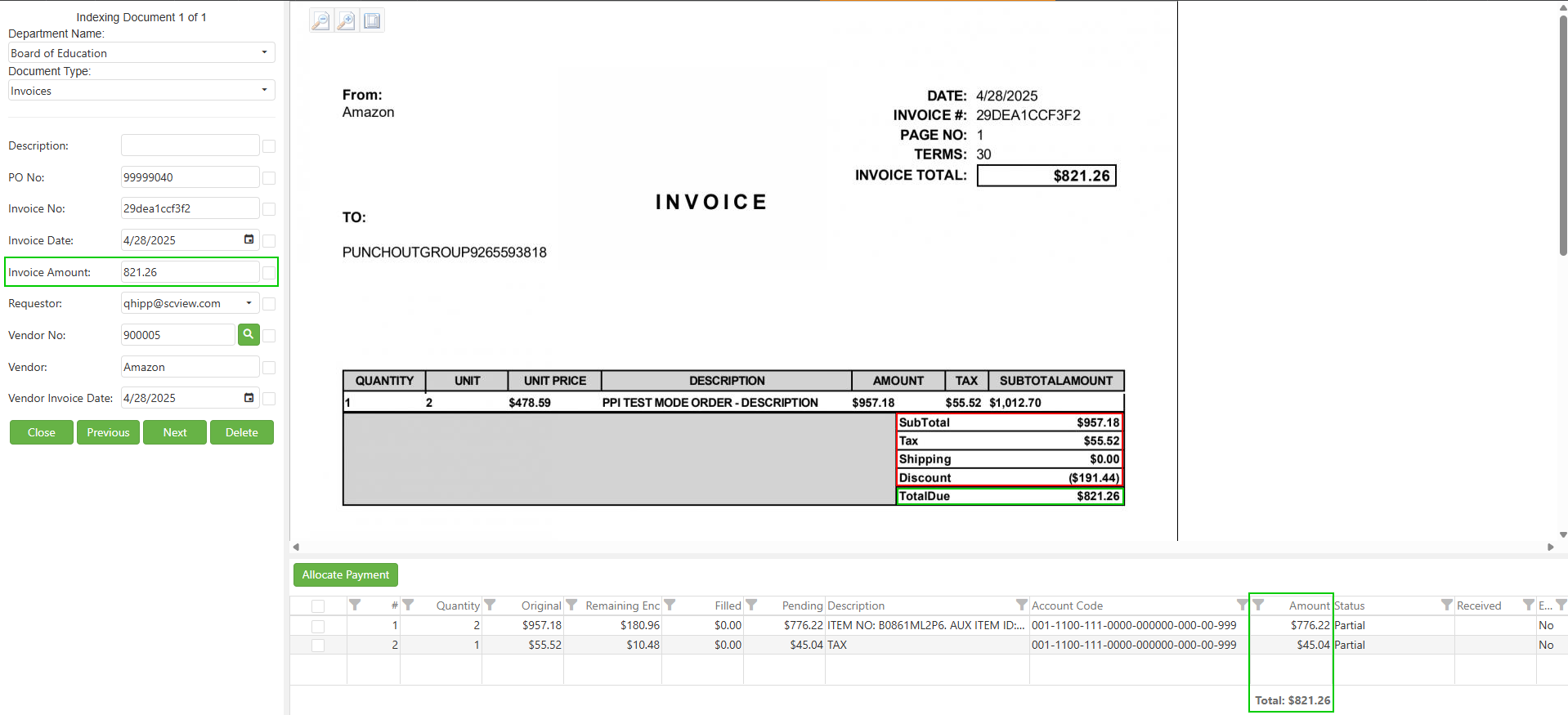The image size is (1568, 715).
Task: Open the filter for the Filled column
Action: [x=670, y=605]
